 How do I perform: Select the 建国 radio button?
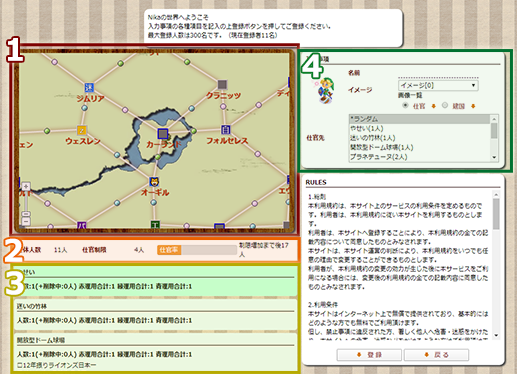pos(445,105)
